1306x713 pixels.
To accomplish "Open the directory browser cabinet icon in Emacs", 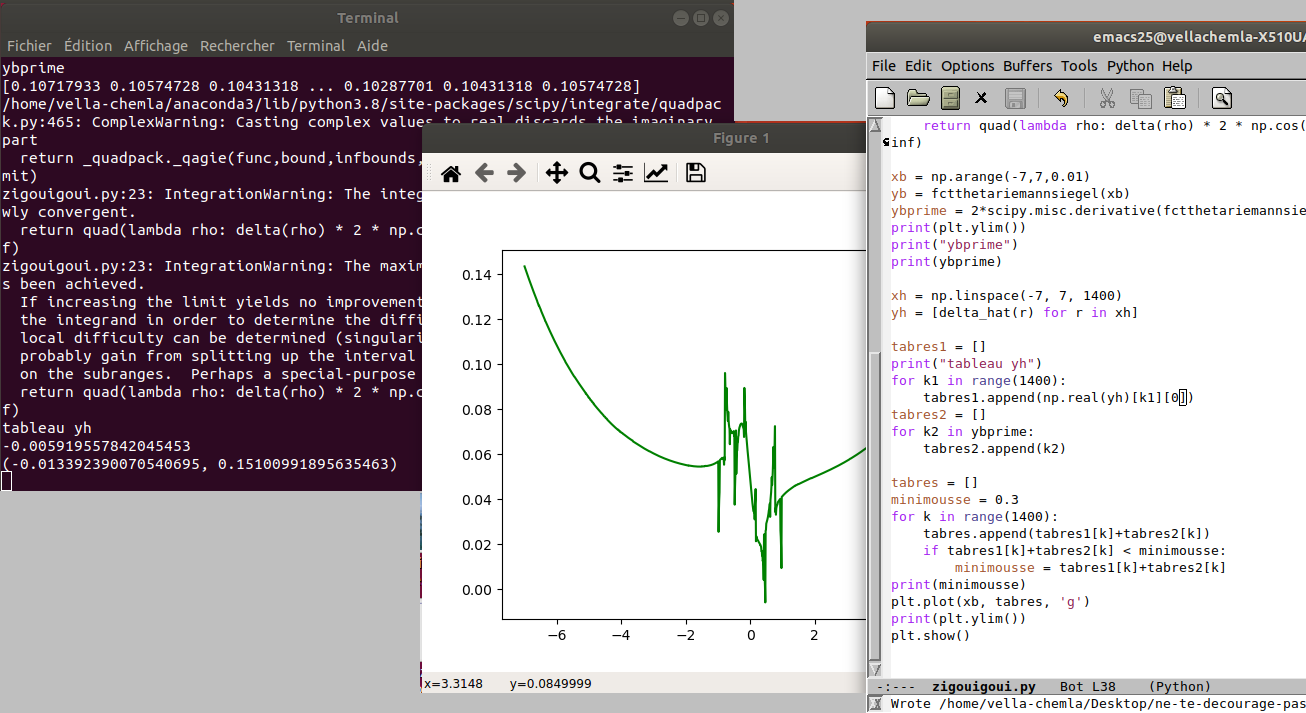I will (949, 98).
